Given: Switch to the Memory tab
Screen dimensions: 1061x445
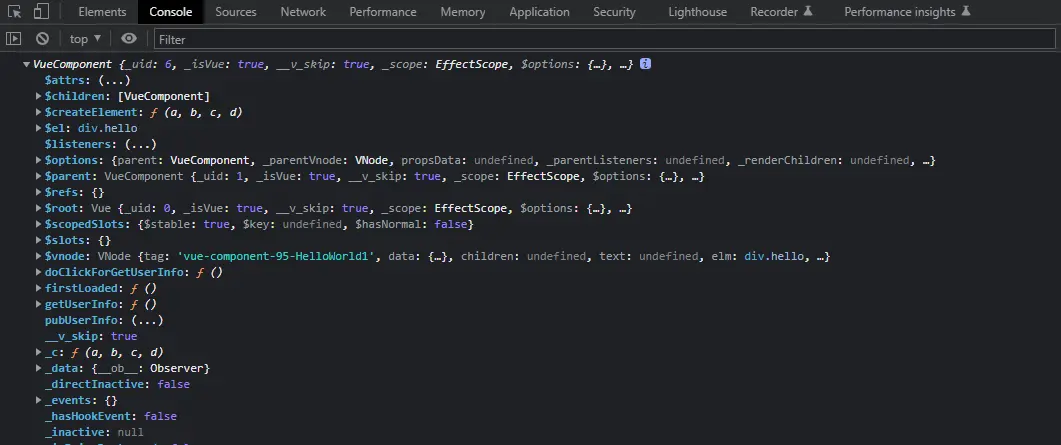Looking at the screenshot, I should click(x=463, y=11).
